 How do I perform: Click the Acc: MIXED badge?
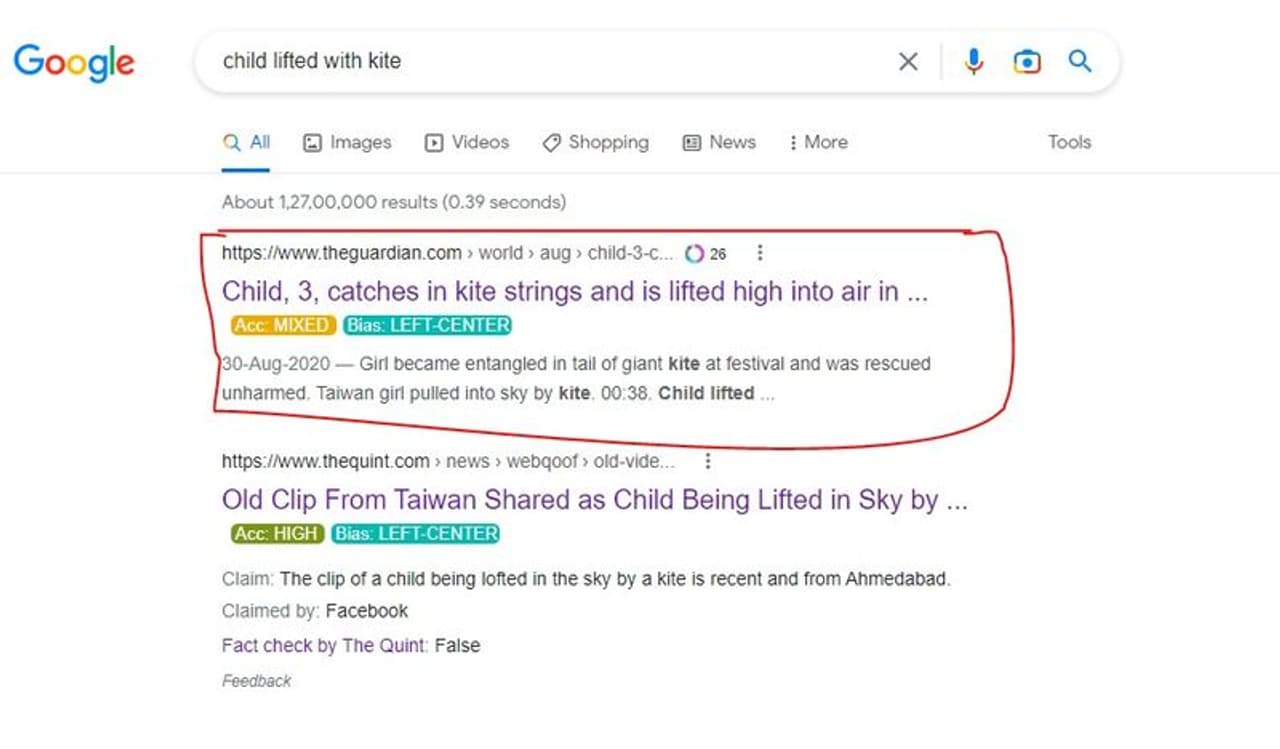coord(282,325)
